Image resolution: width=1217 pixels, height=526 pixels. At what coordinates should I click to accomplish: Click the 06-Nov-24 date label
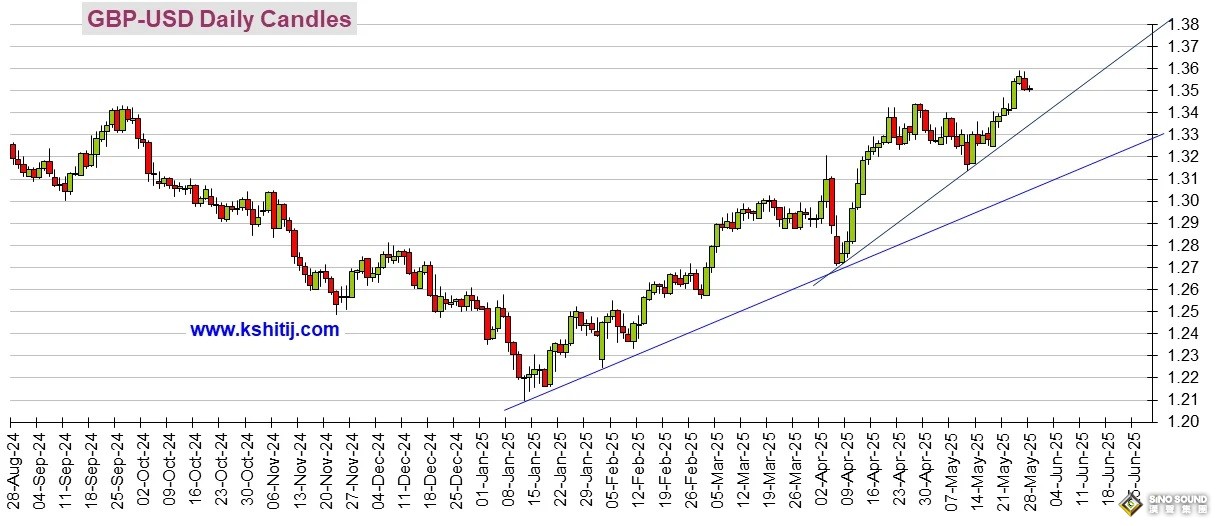[x=273, y=468]
